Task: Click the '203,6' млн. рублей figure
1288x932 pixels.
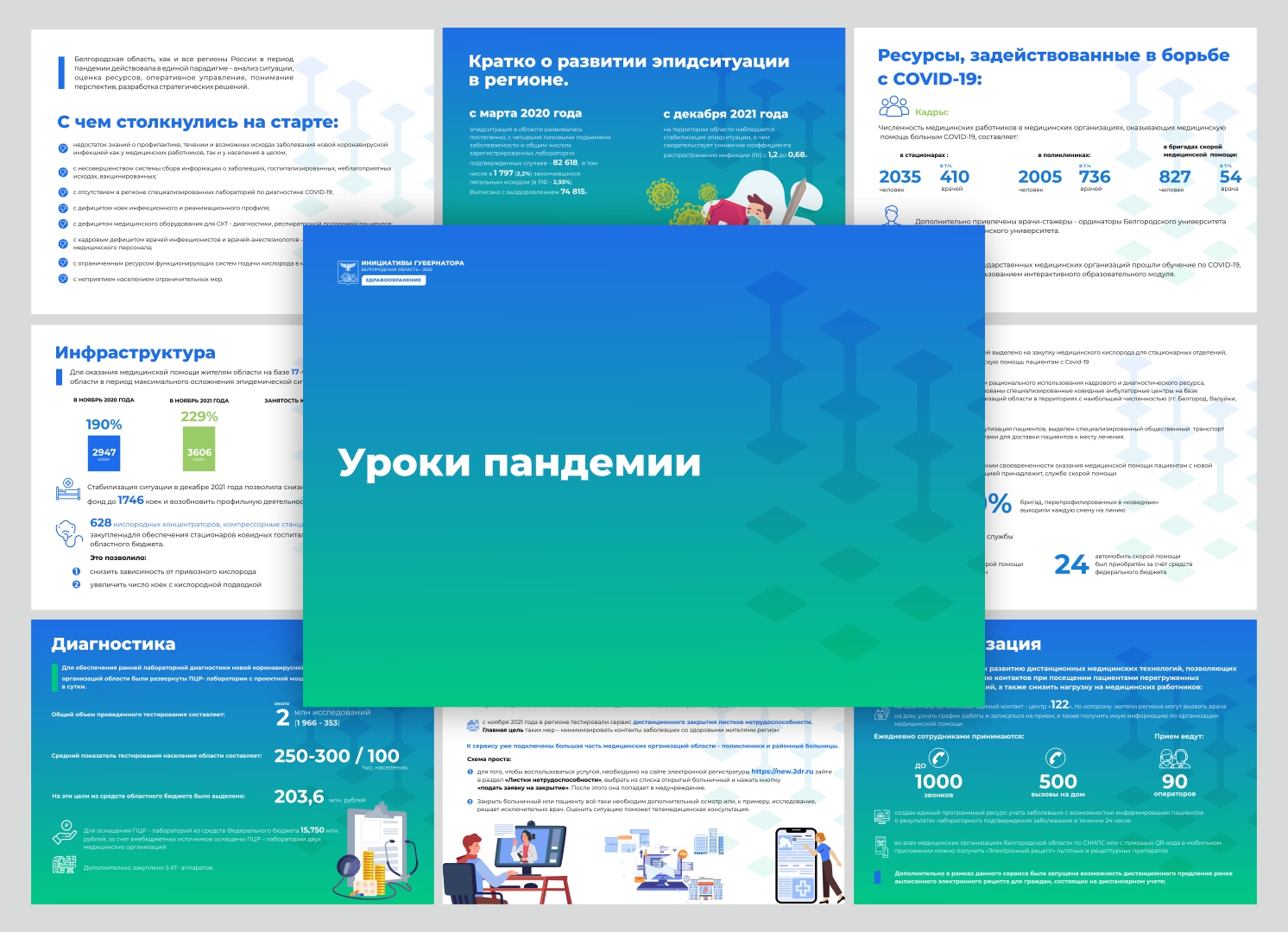Action: pos(299,797)
